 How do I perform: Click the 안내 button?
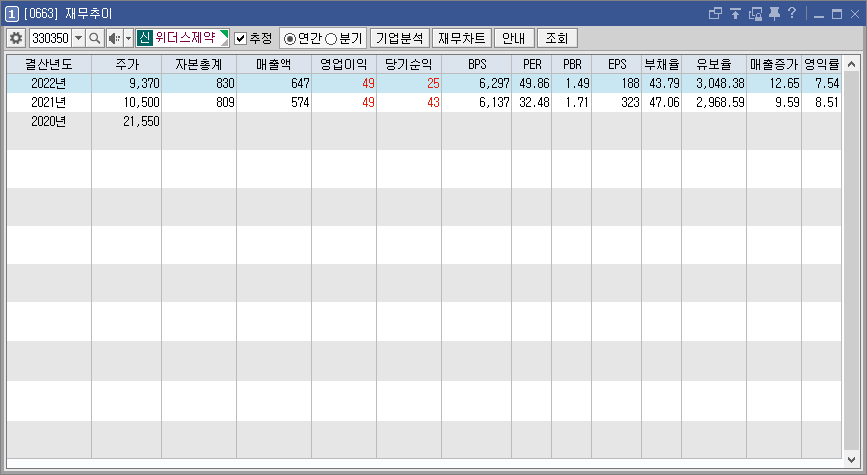tap(514, 38)
